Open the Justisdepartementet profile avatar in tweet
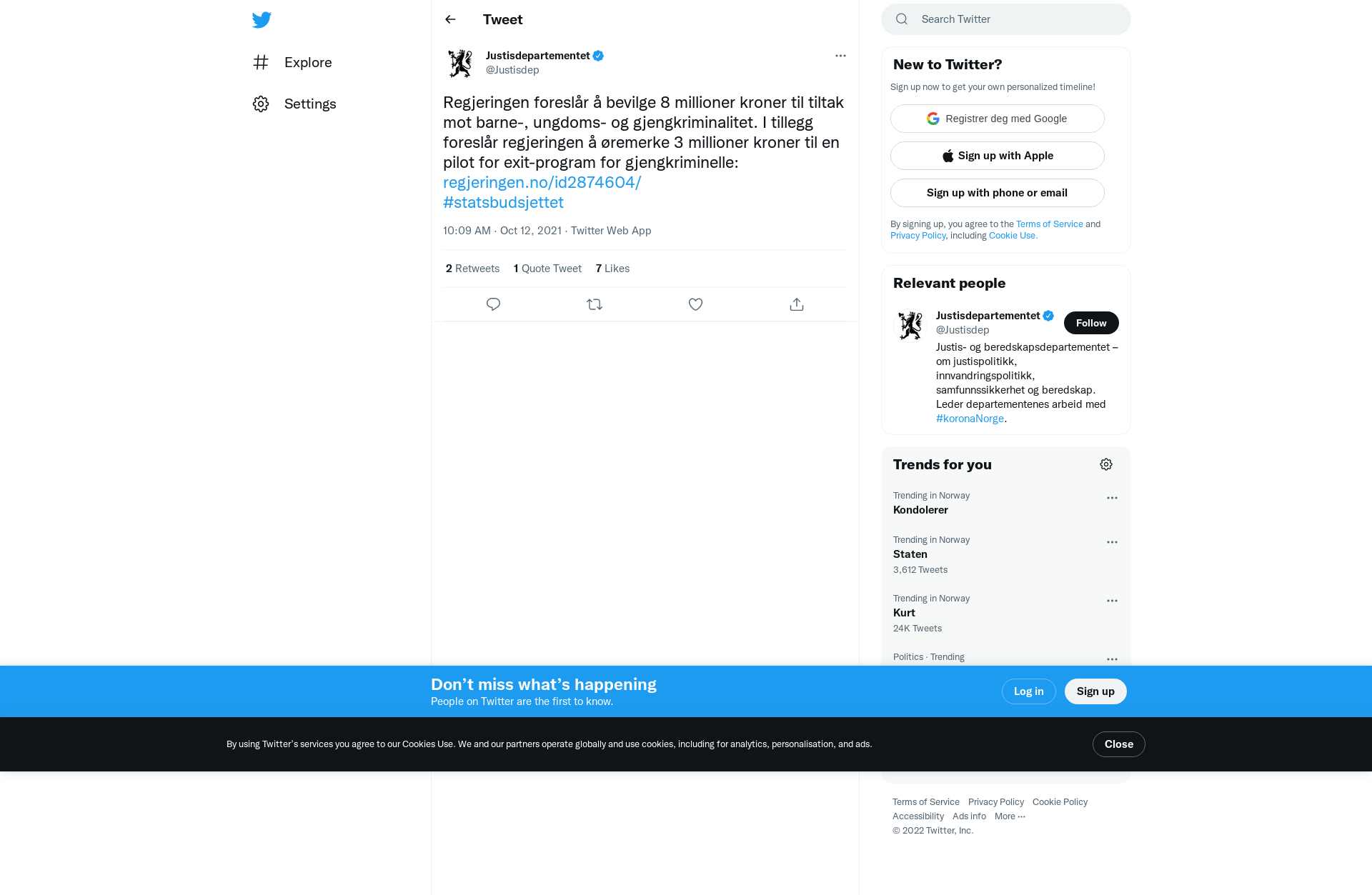Viewport: 1372px width, 895px height. (460, 63)
